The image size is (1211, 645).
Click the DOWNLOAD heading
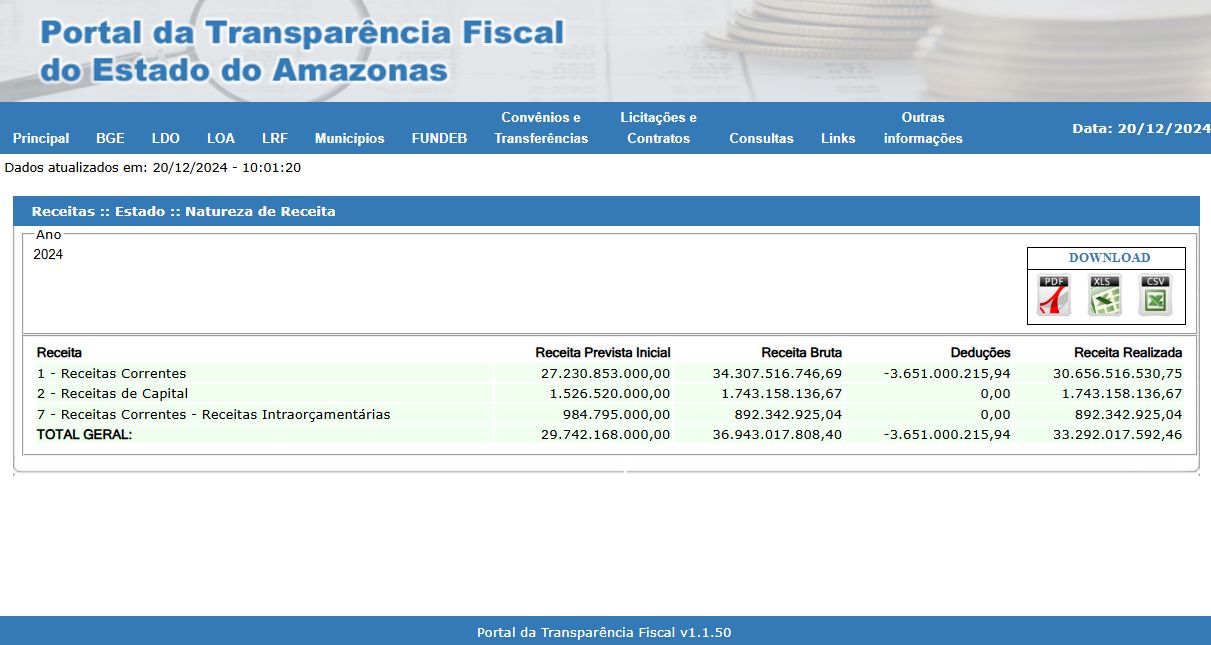click(x=1109, y=258)
